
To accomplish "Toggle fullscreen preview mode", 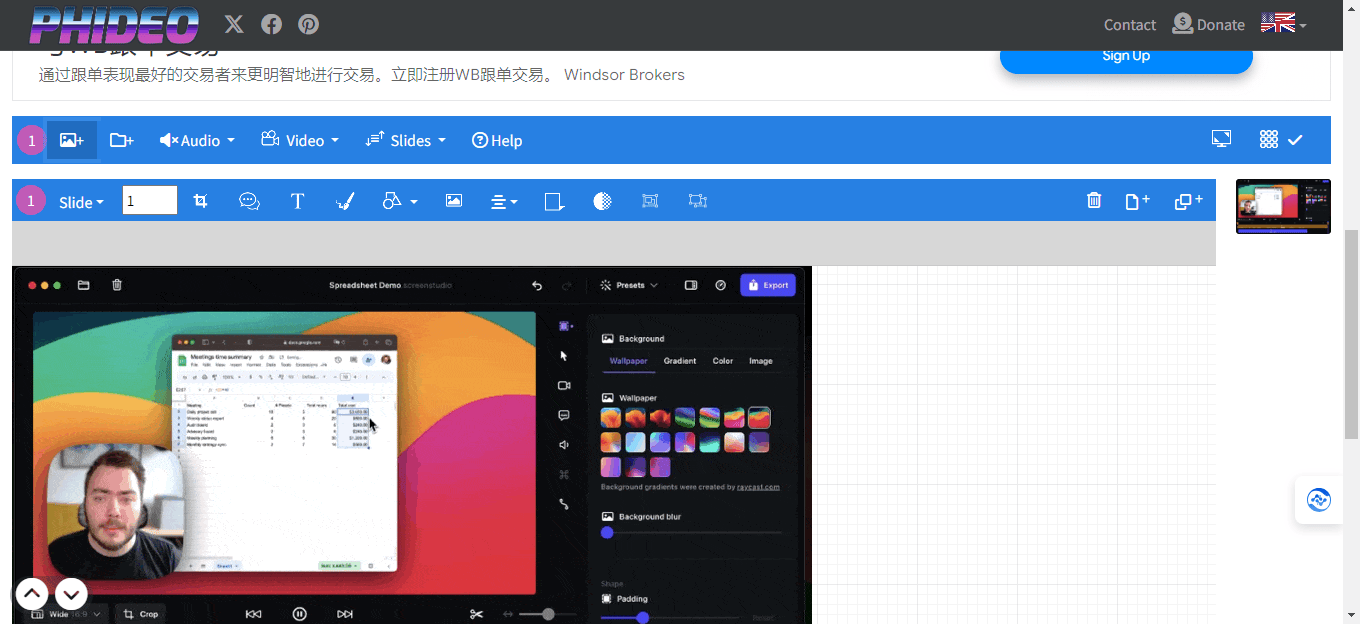I will point(1221,140).
